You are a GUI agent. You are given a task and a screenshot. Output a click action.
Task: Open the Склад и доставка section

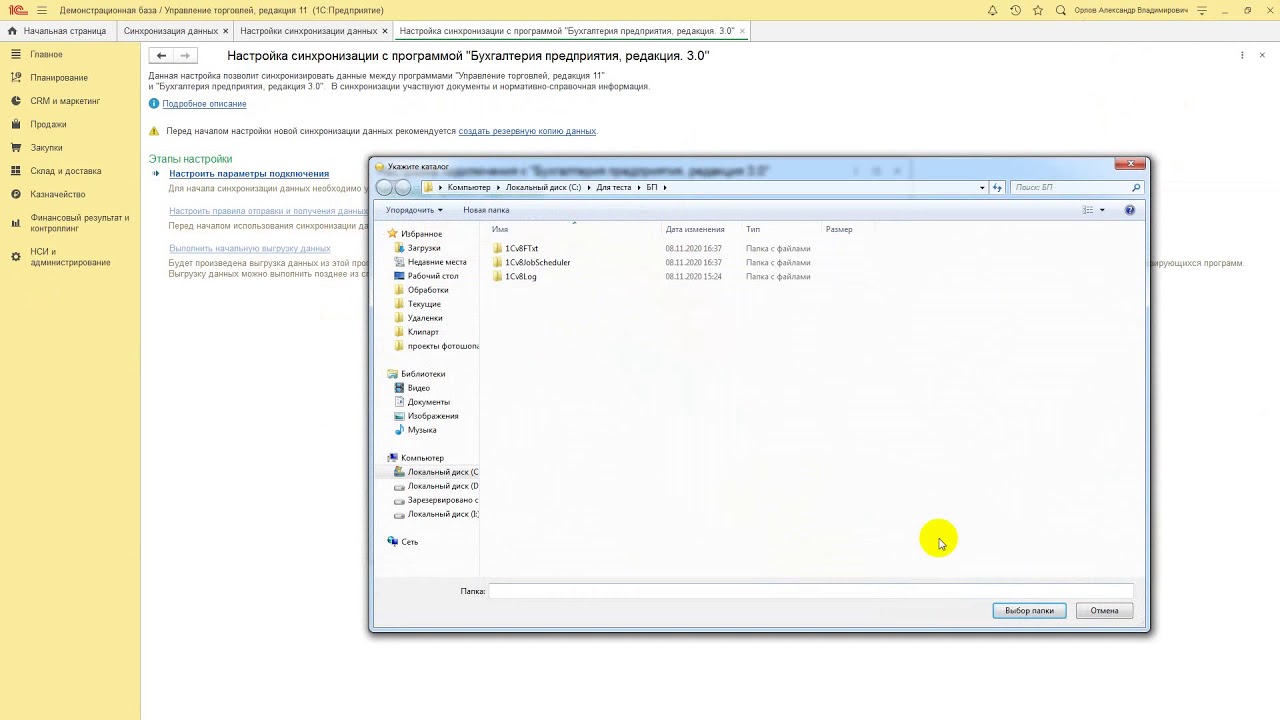coord(66,171)
